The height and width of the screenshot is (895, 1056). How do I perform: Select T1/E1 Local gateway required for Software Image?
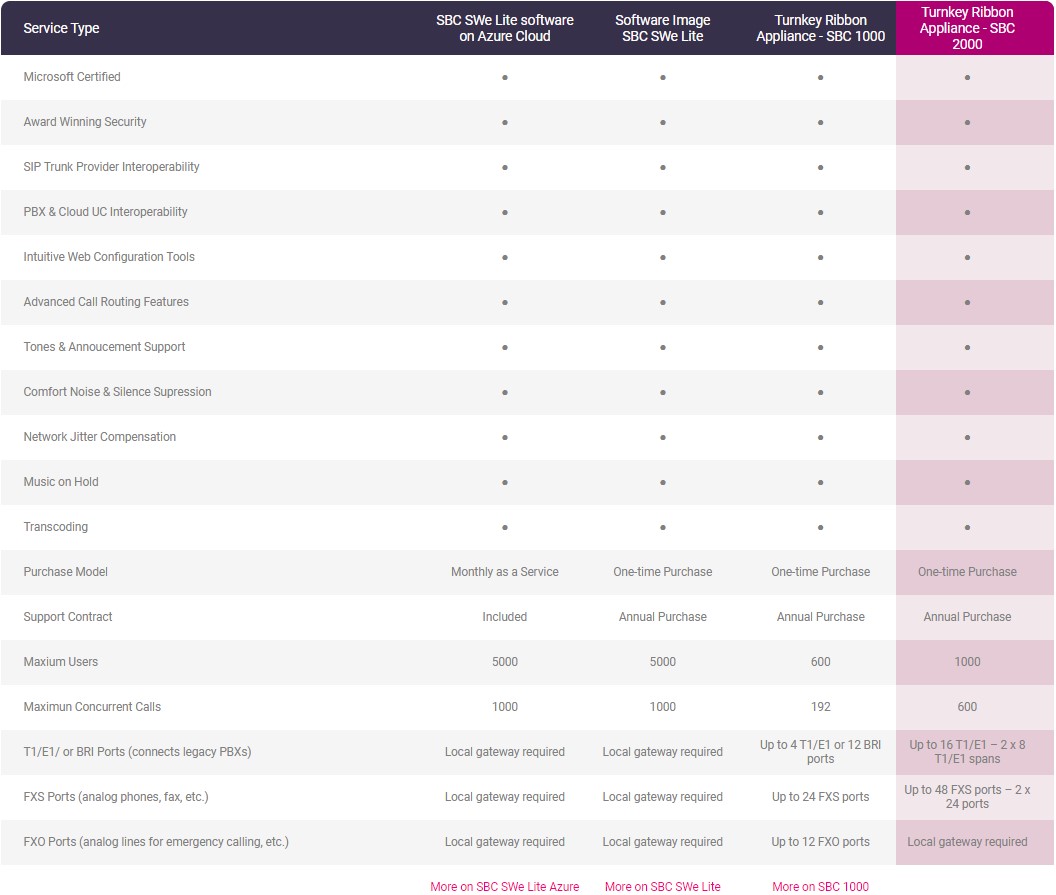[x=663, y=752]
